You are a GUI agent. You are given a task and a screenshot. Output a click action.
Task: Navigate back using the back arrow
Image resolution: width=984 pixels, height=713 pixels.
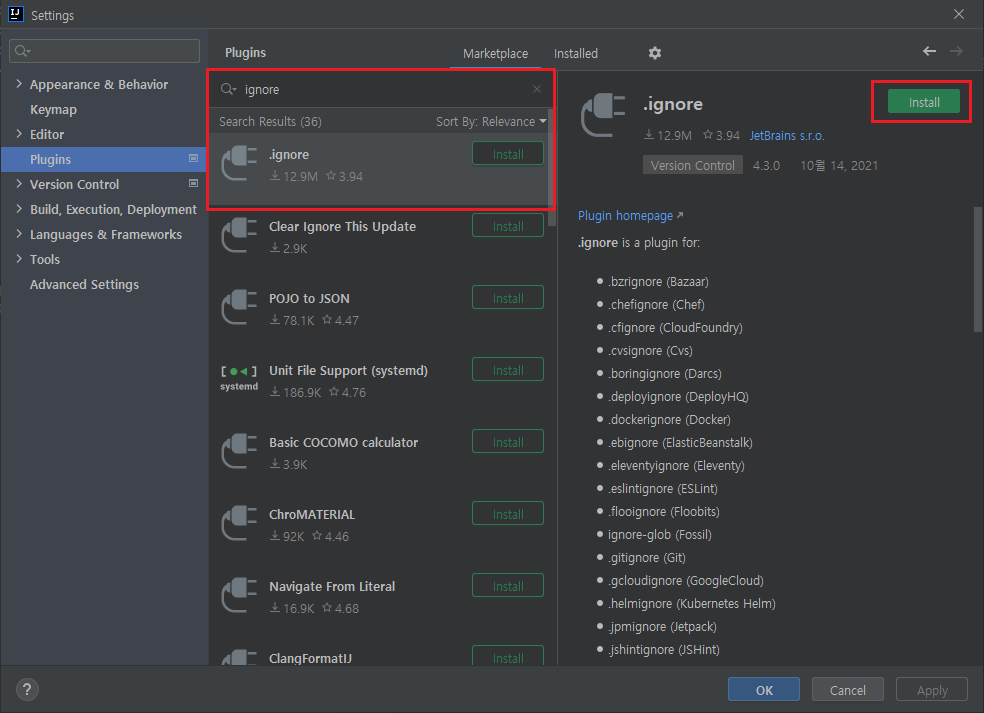pyautogui.click(x=928, y=51)
